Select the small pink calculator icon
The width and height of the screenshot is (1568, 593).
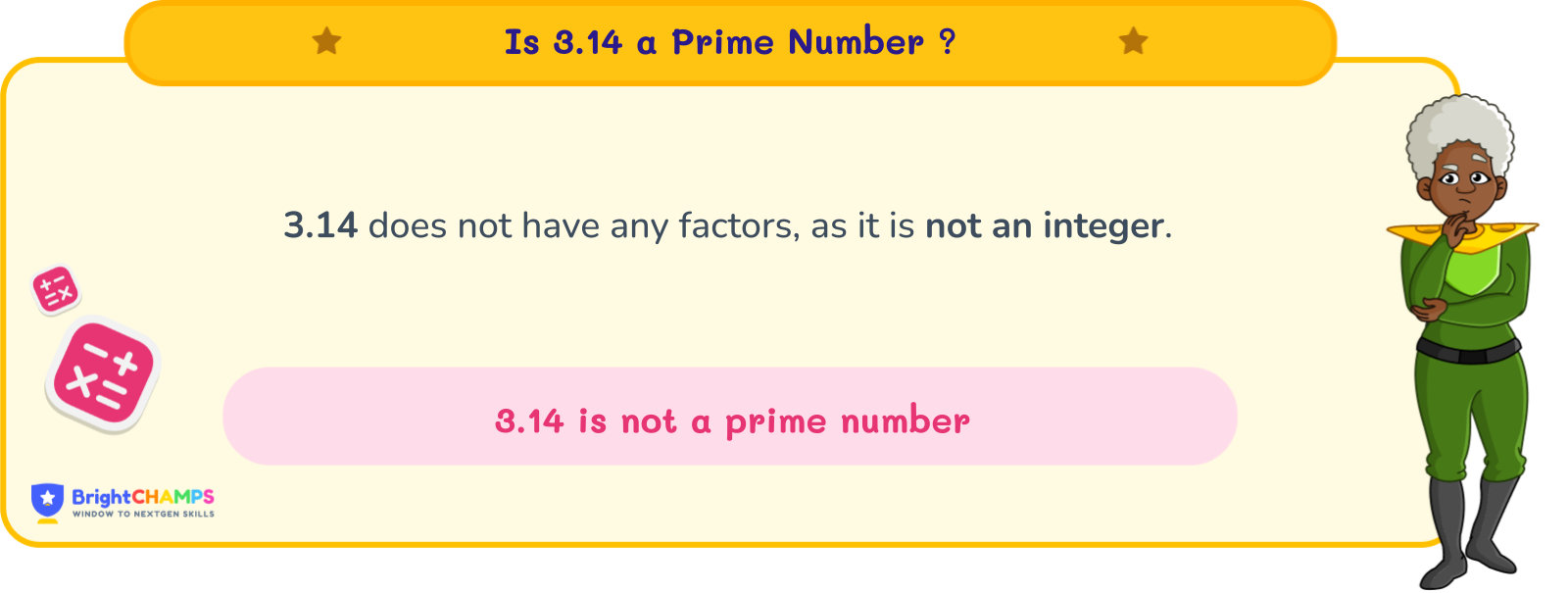[x=56, y=290]
